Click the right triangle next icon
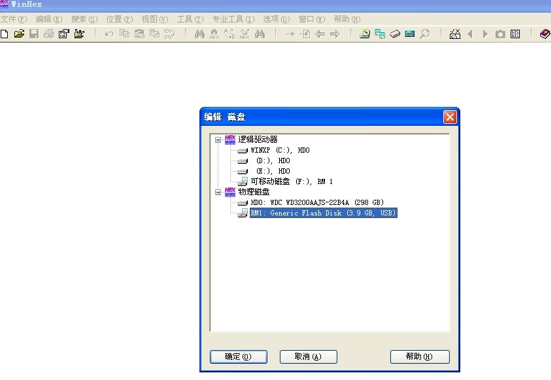The image size is (551, 380). (x=485, y=34)
